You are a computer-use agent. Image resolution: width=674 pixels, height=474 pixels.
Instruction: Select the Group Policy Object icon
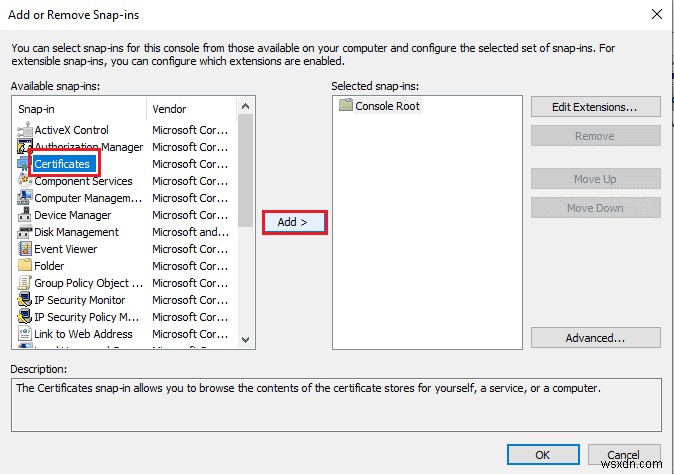(25, 283)
